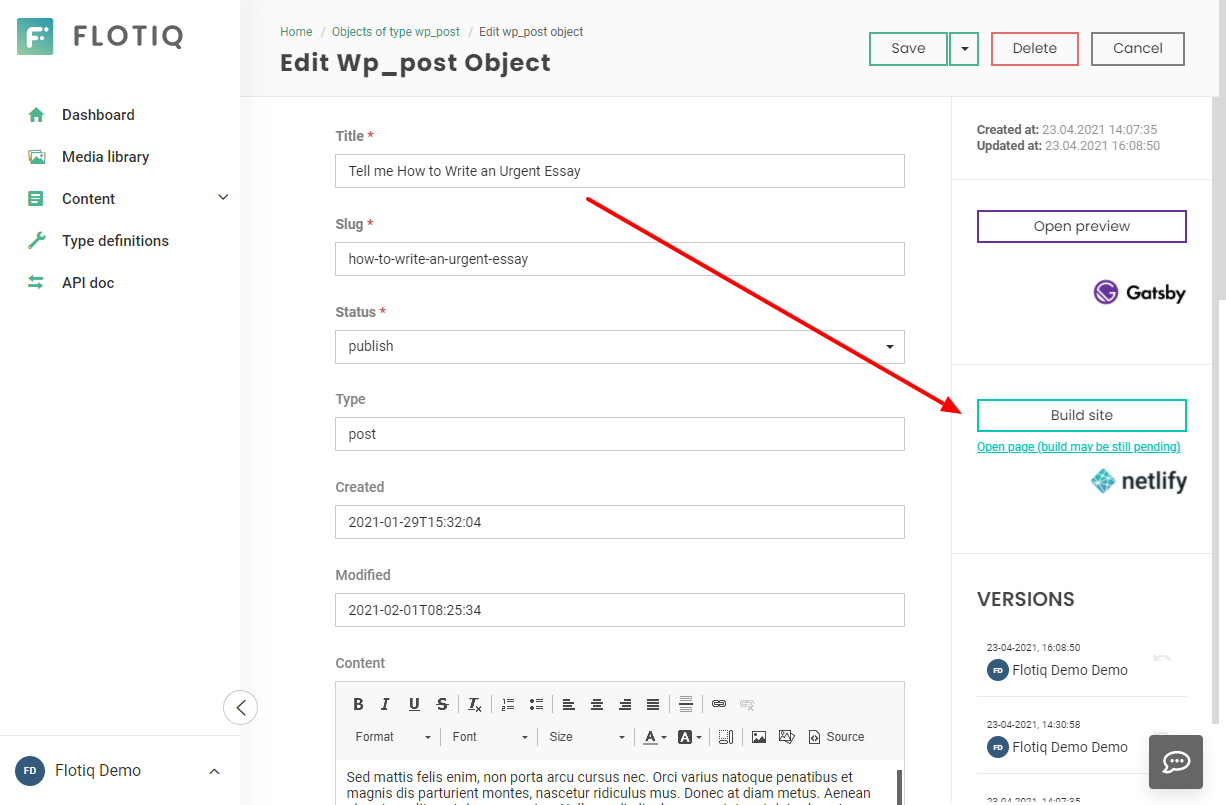Click into the Slug input field
The height and width of the screenshot is (805, 1226).
[620, 259]
